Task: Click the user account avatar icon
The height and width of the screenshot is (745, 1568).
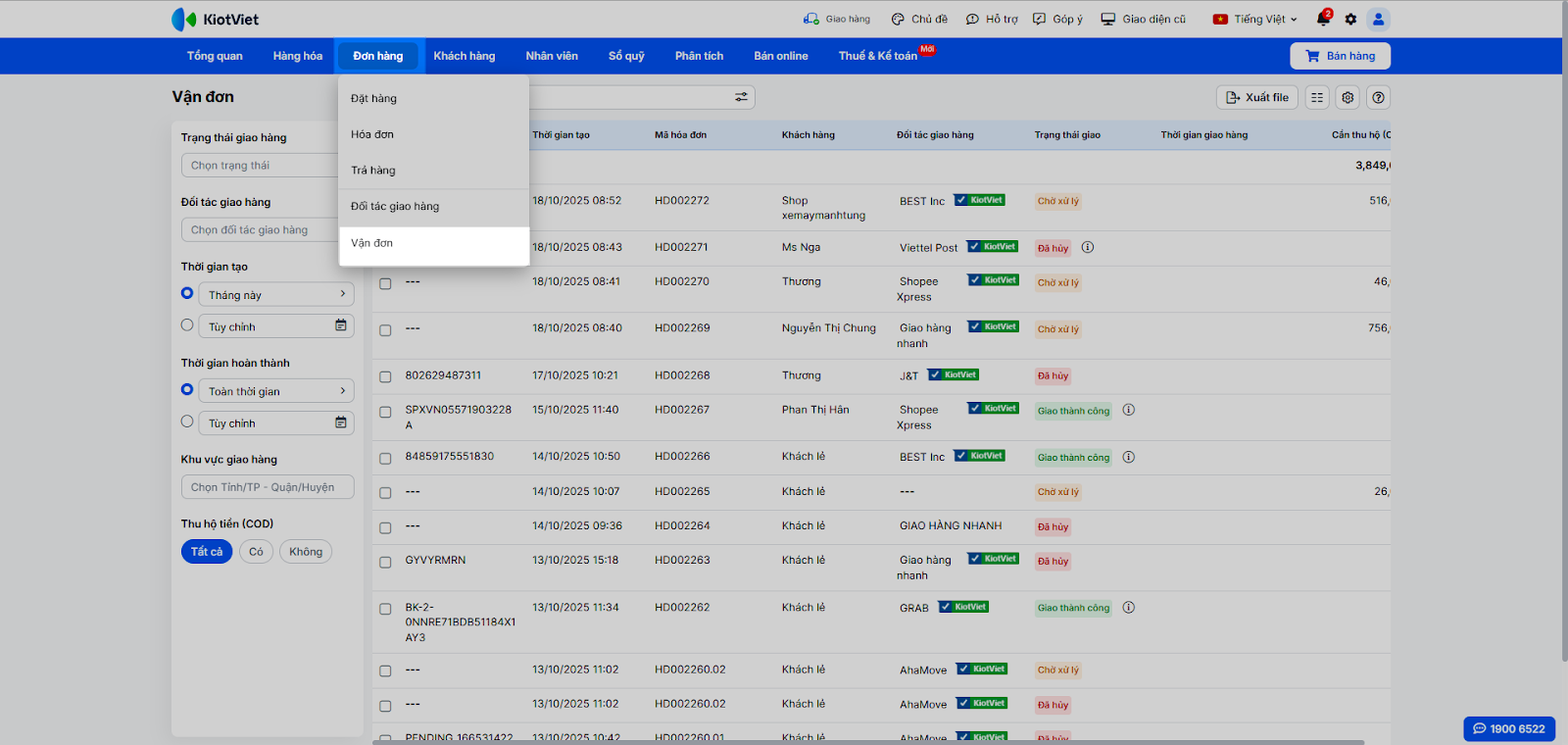Action: (1378, 19)
